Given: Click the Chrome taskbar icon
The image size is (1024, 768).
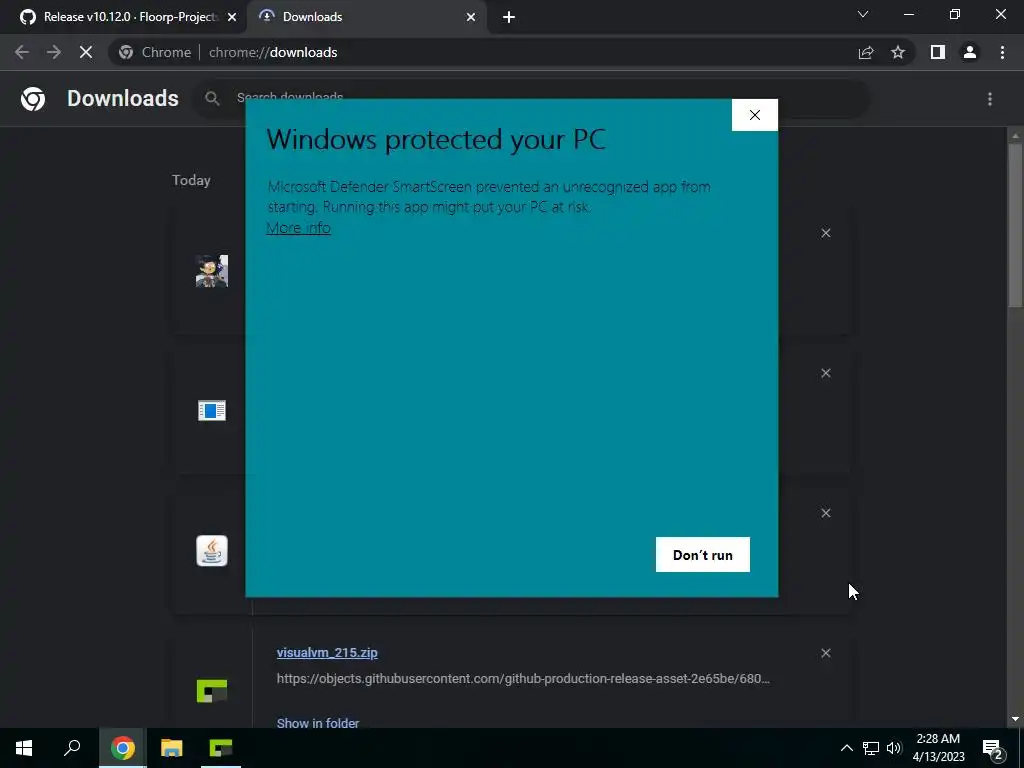Looking at the screenshot, I should point(123,748).
